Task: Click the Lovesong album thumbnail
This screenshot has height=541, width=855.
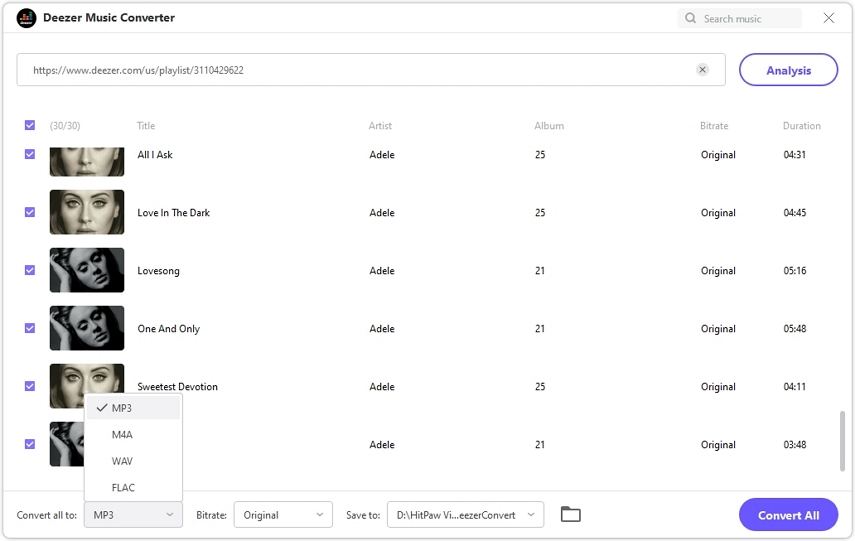Action: tap(87, 270)
